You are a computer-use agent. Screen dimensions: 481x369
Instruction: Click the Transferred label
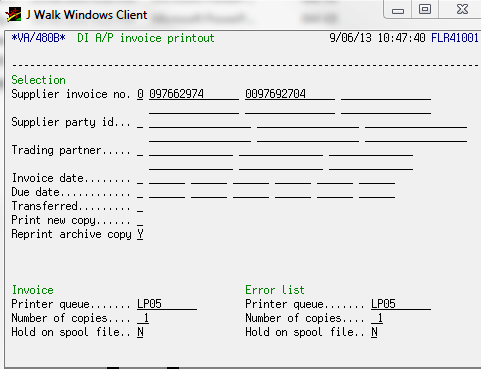(x=70, y=206)
